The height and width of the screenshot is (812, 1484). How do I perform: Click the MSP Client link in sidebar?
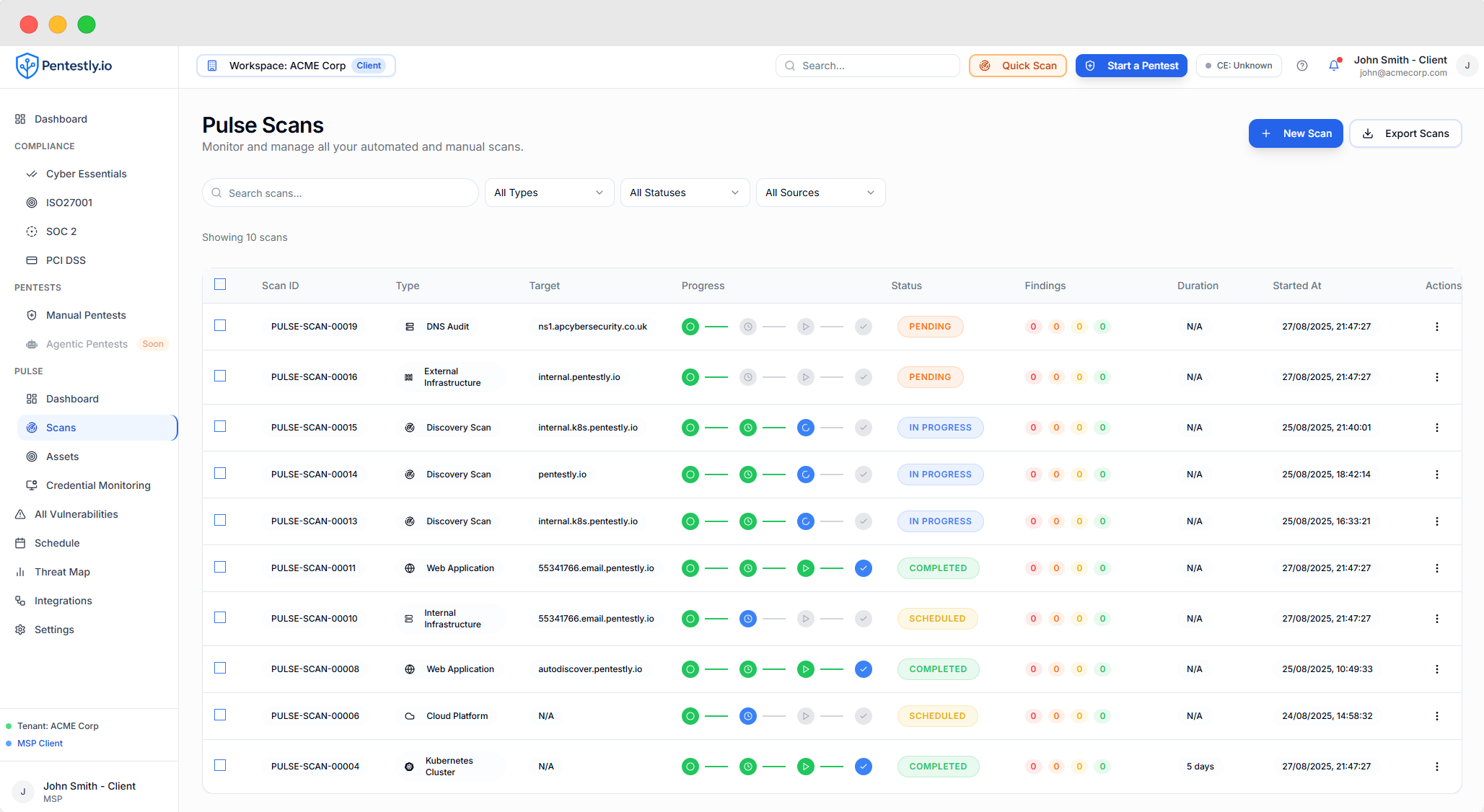point(40,743)
